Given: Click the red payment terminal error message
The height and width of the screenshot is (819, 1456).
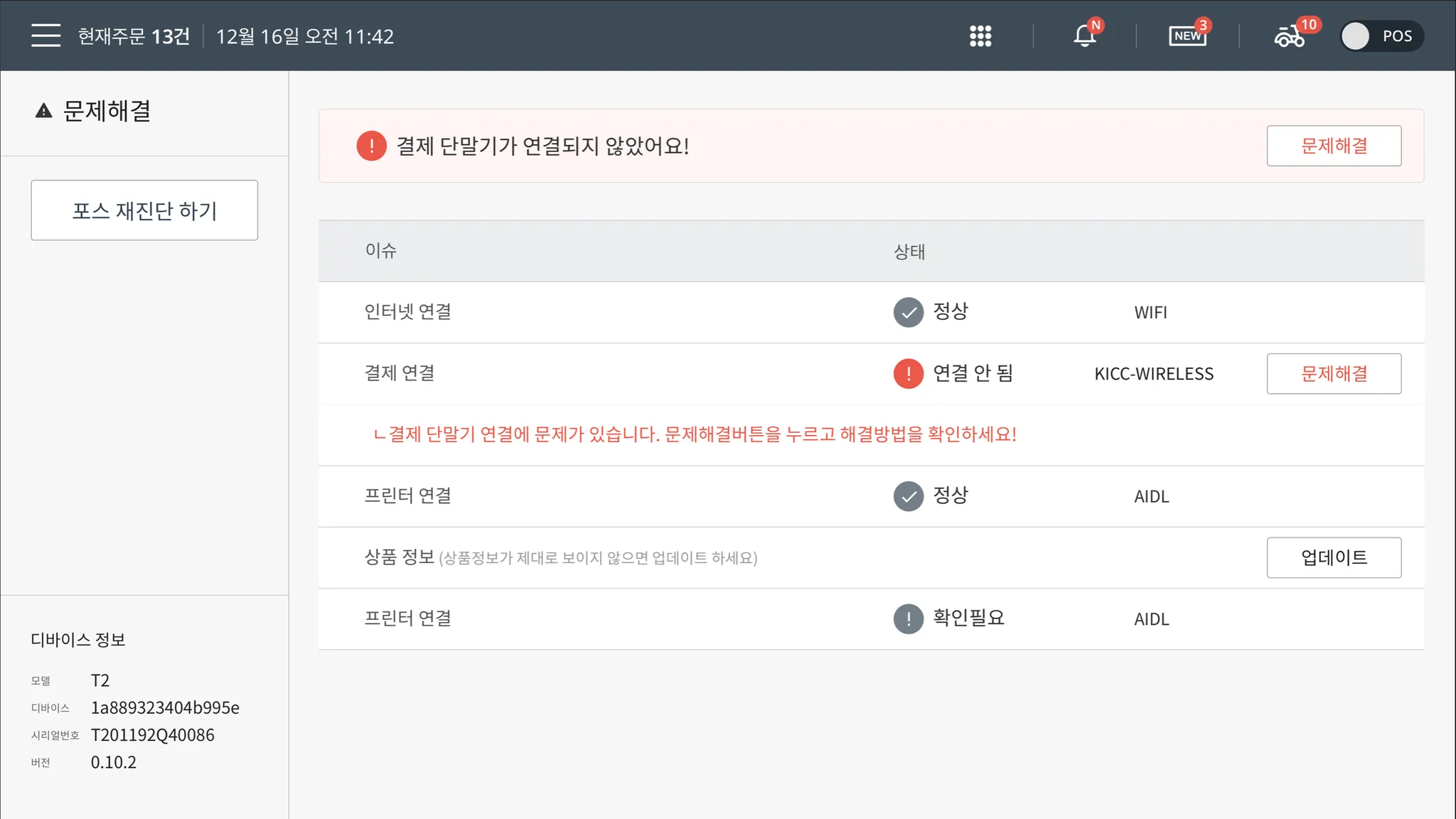Looking at the screenshot, I should click(x=695, y=434).
